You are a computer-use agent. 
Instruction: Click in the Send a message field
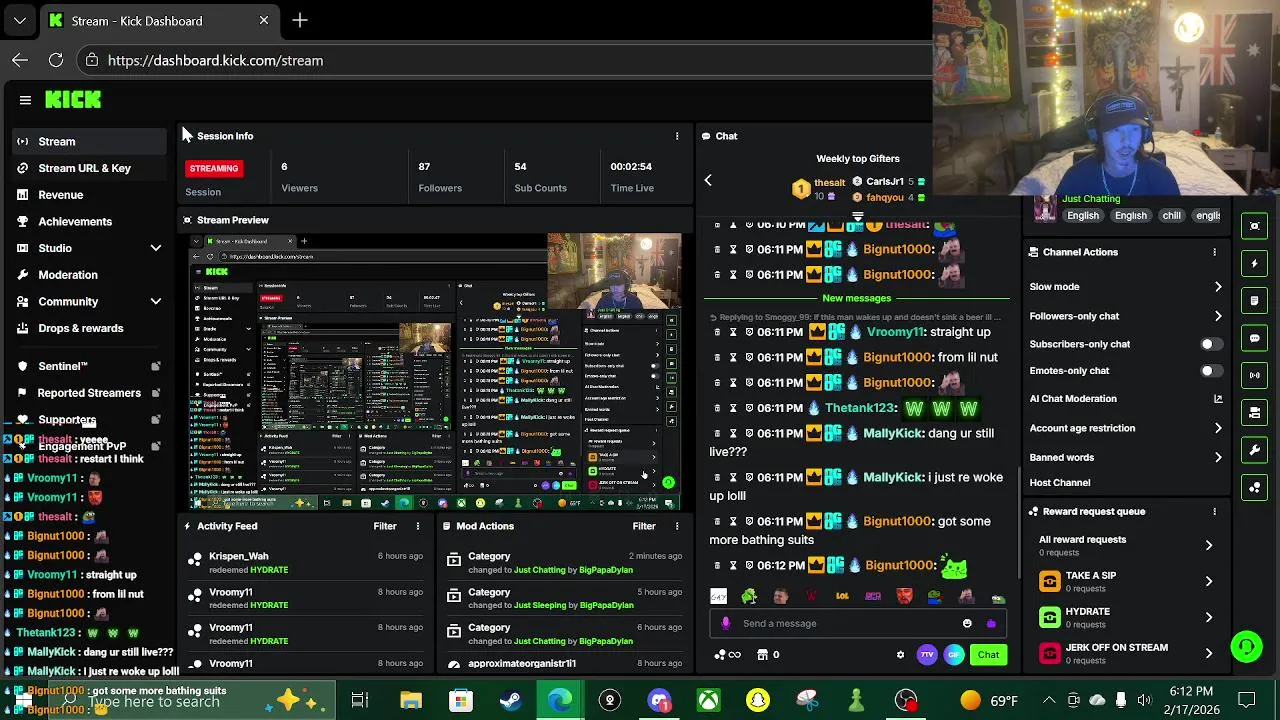[x=858, y=623]
